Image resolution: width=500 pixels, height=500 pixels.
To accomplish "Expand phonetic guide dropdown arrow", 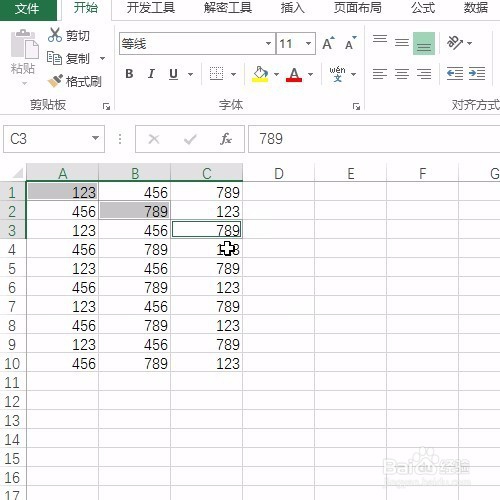I will coord(354,74).
